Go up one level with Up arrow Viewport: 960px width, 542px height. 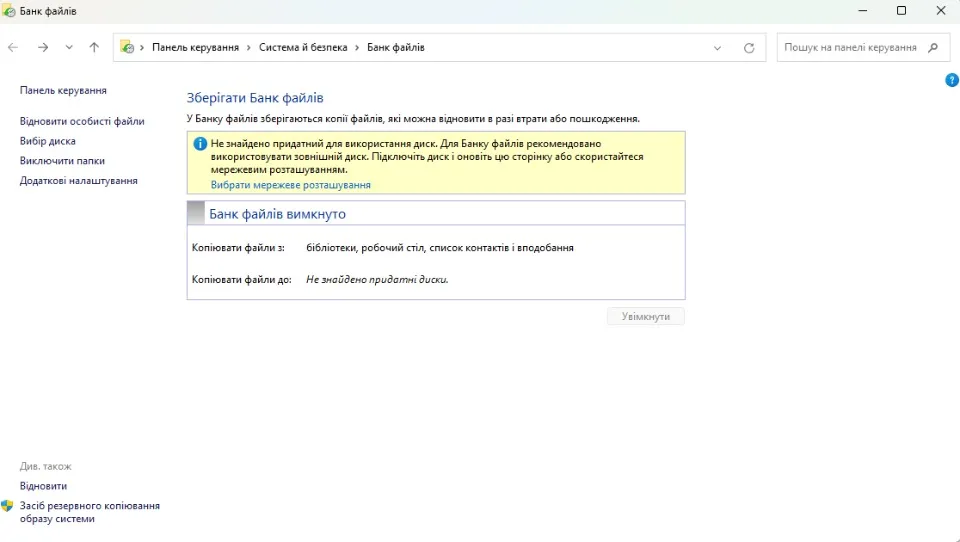(94, 47)
